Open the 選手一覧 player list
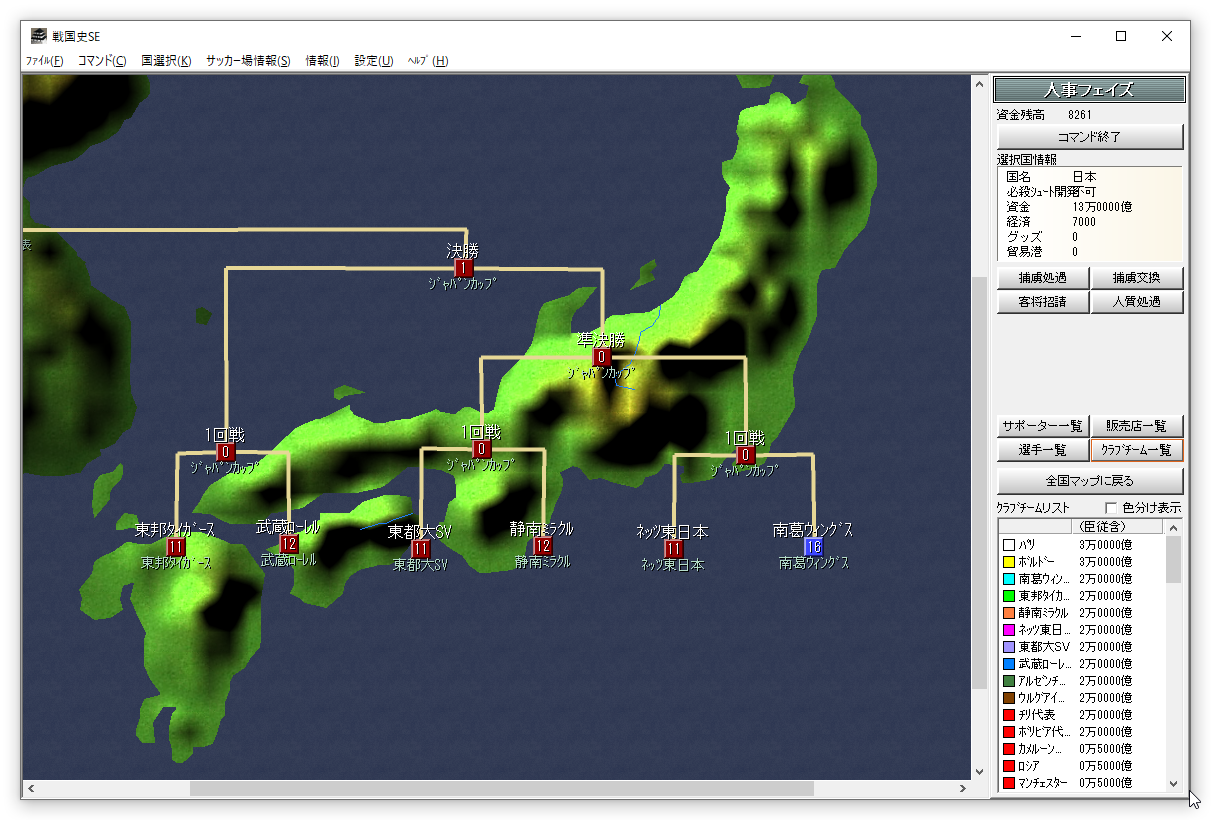This screenshot has height=820, width=1211. (1042, 451)
